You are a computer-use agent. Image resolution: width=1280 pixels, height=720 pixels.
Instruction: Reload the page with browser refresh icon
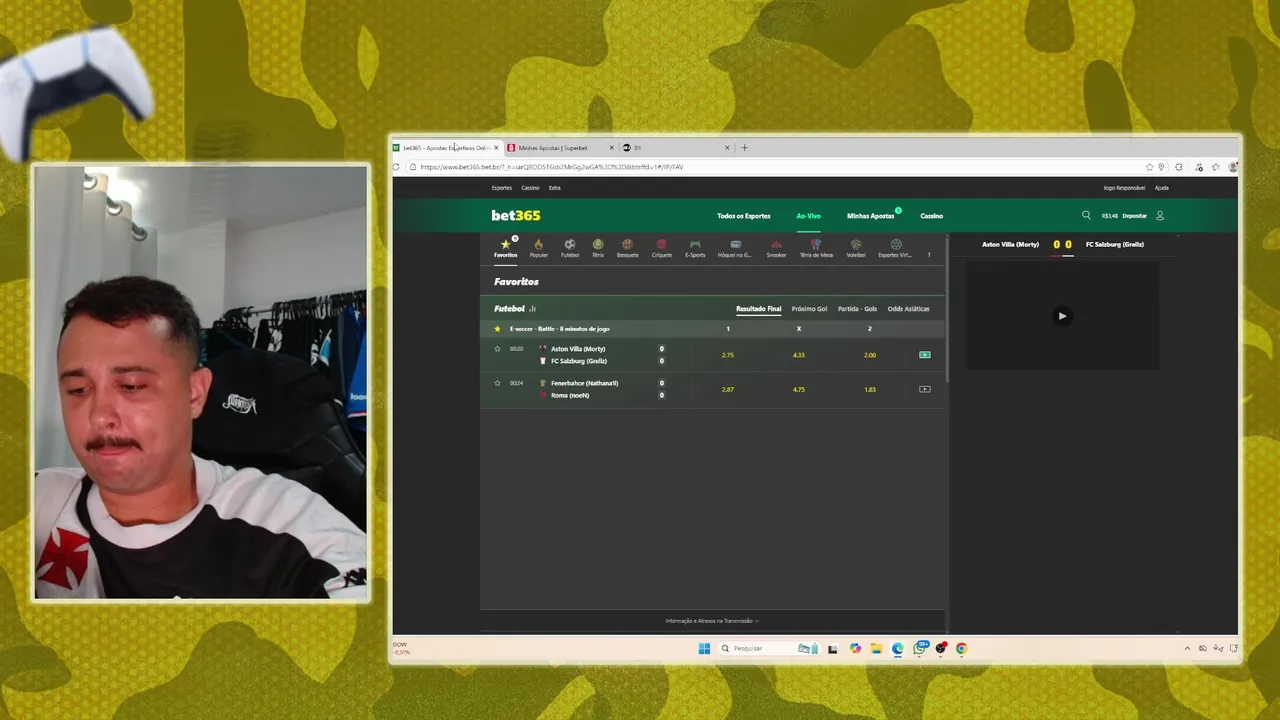(396, 167)
